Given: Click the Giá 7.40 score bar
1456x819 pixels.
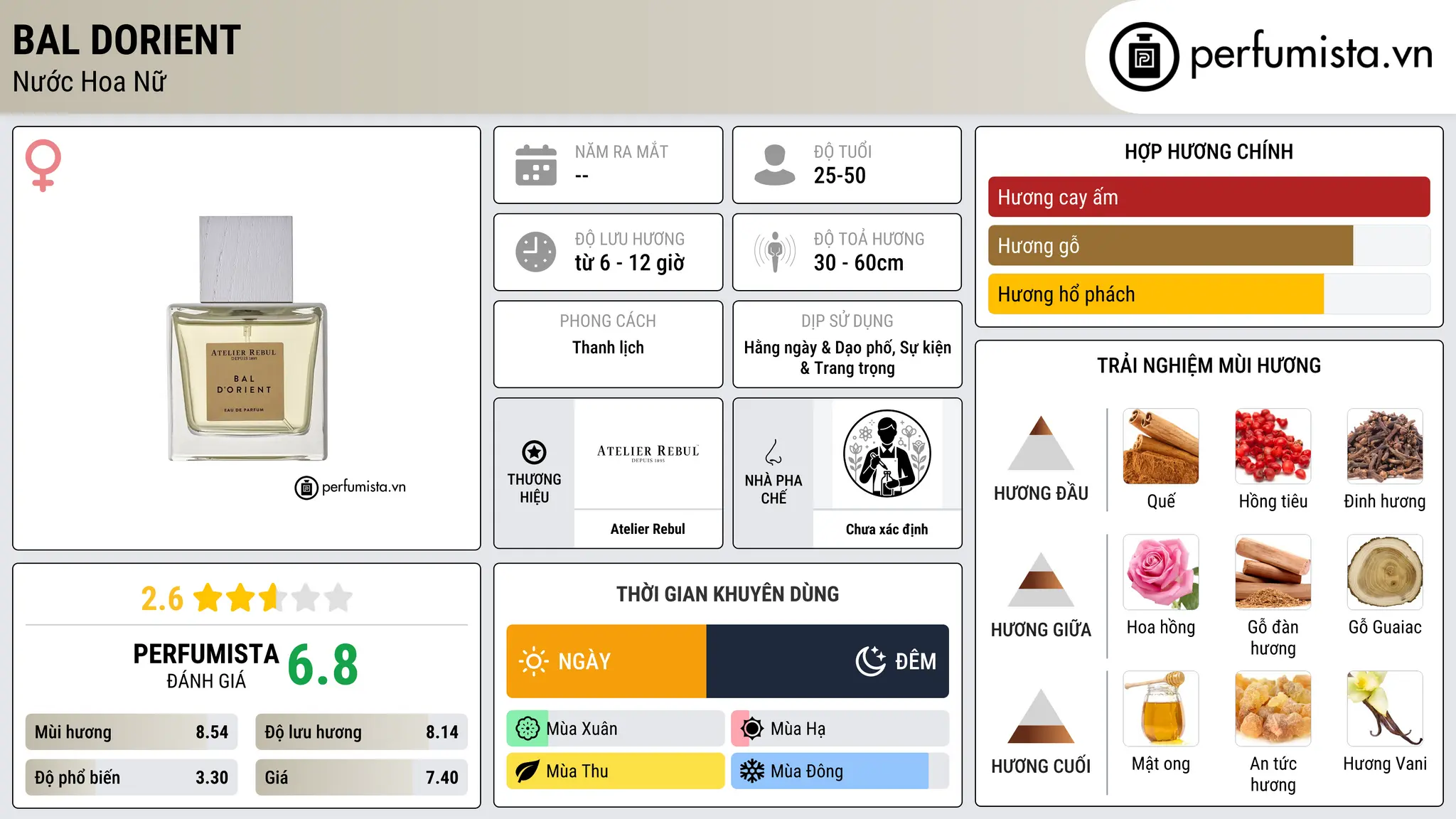Looking at the screenshot, I should [362, 777].
